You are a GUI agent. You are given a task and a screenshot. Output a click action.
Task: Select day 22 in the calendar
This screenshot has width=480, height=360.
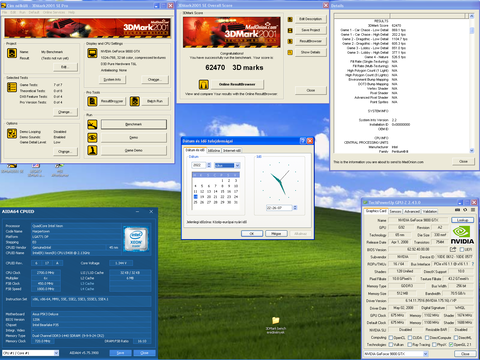tap(222, 197)
